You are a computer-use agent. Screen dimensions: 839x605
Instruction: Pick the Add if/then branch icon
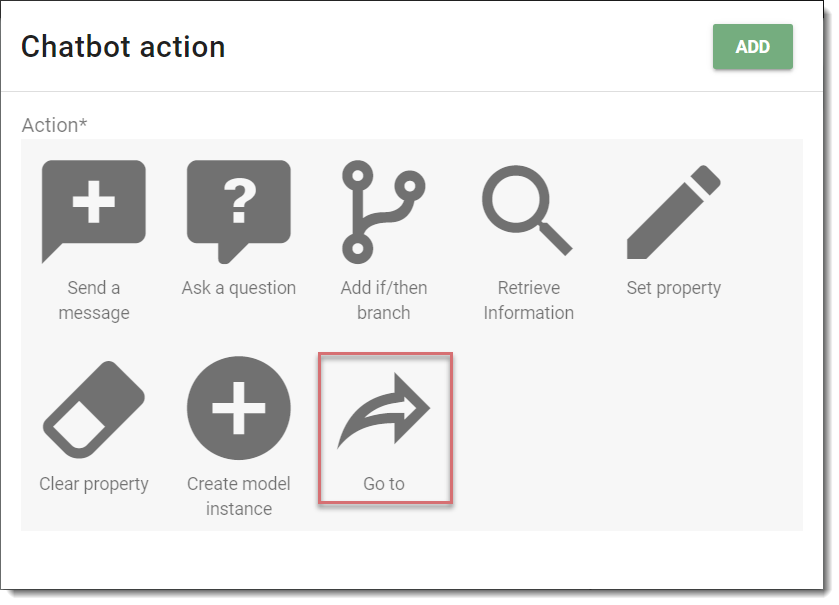click(383, 211)
